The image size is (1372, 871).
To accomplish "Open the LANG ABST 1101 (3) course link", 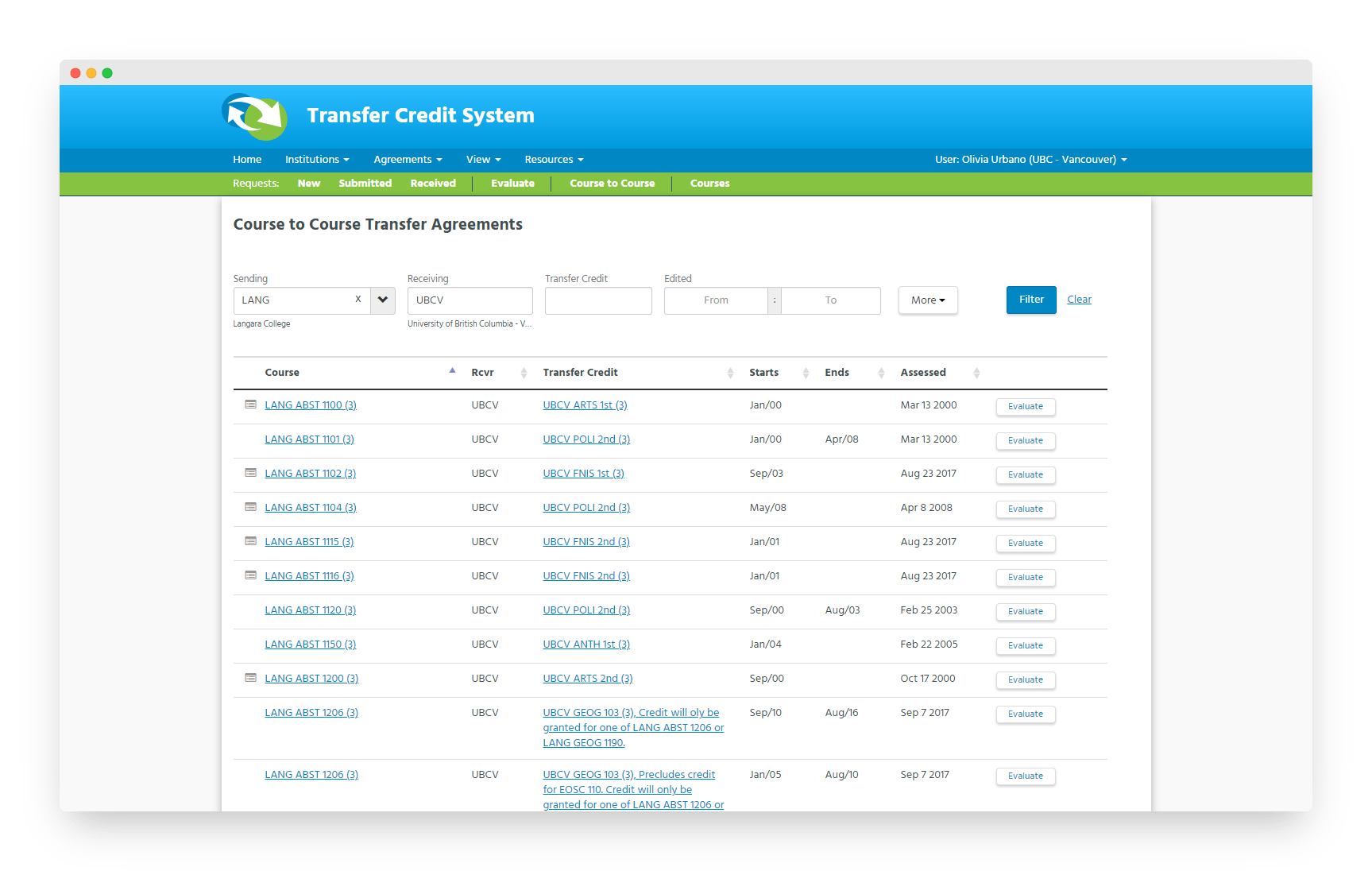I will [x=309, y=439].
